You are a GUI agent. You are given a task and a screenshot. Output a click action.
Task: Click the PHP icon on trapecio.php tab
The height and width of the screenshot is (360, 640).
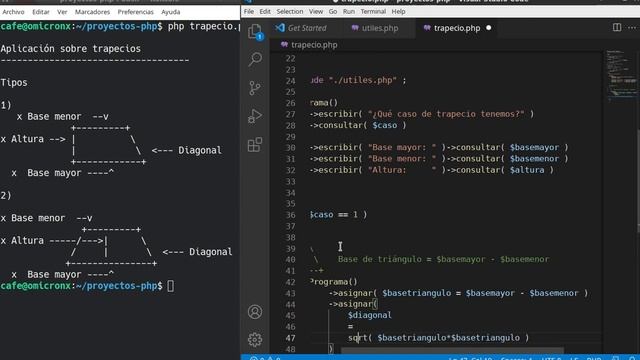(427, 28)
